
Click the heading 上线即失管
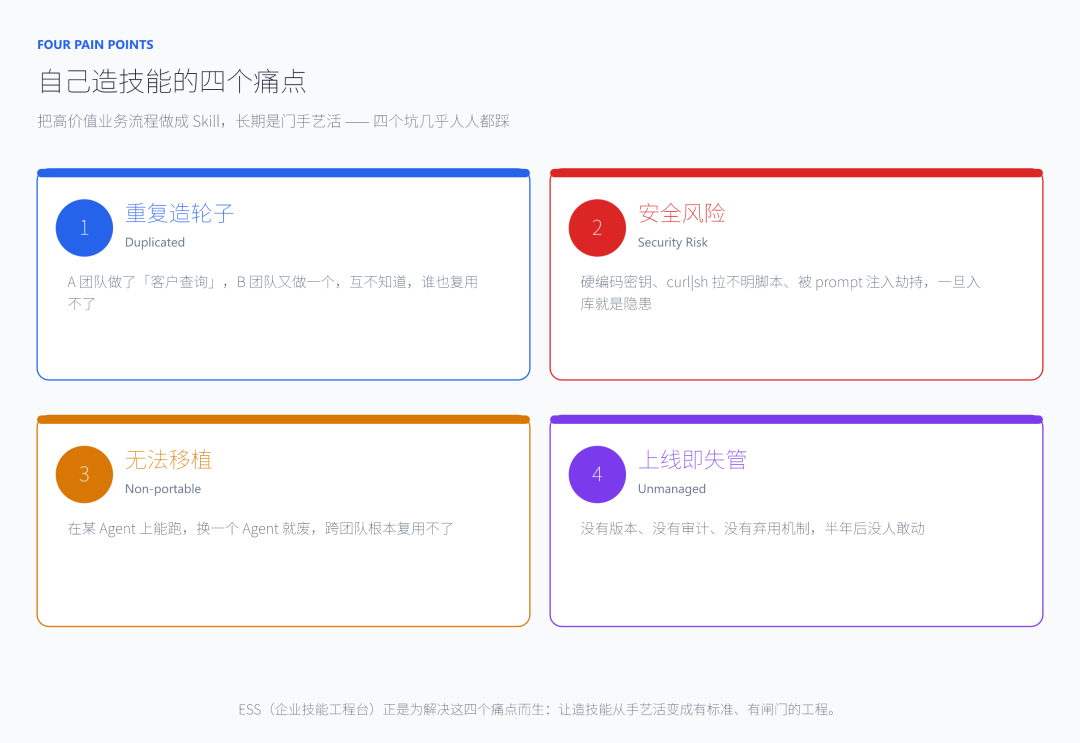click(x=692, y=459)
